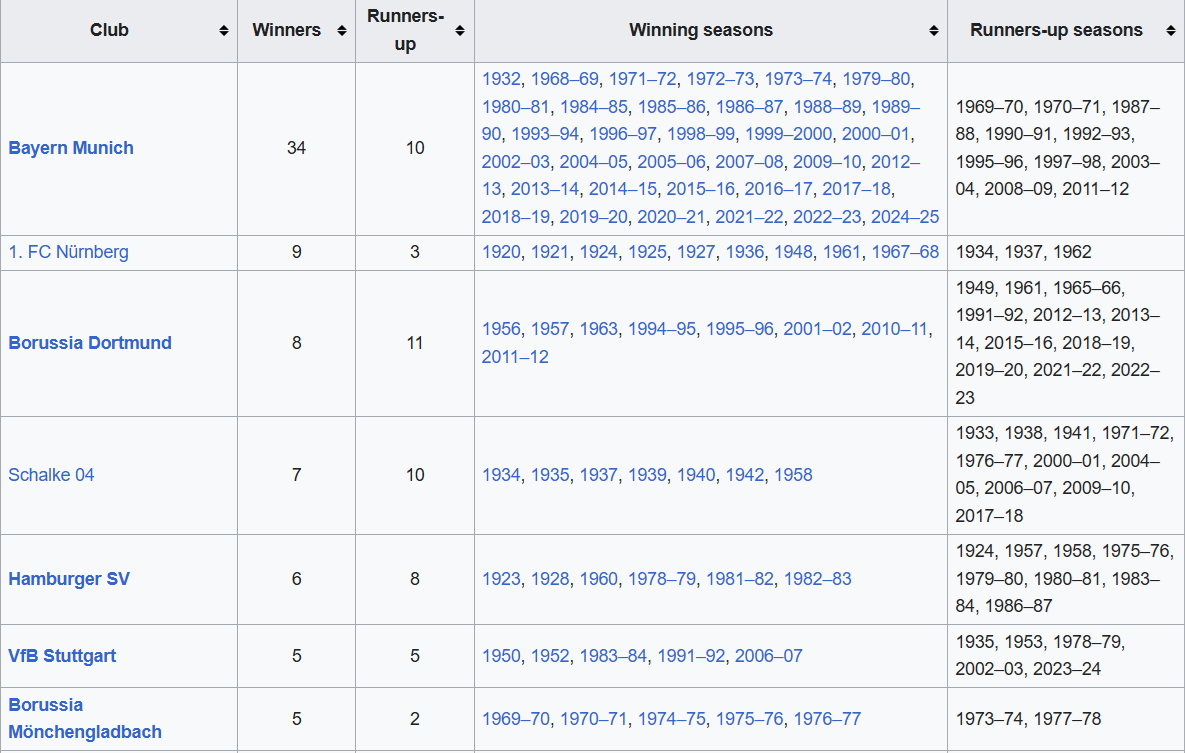The image size is (1185, 753).
Task: Open Schalke's 1934 season link
Action: (x=501, y=475)
